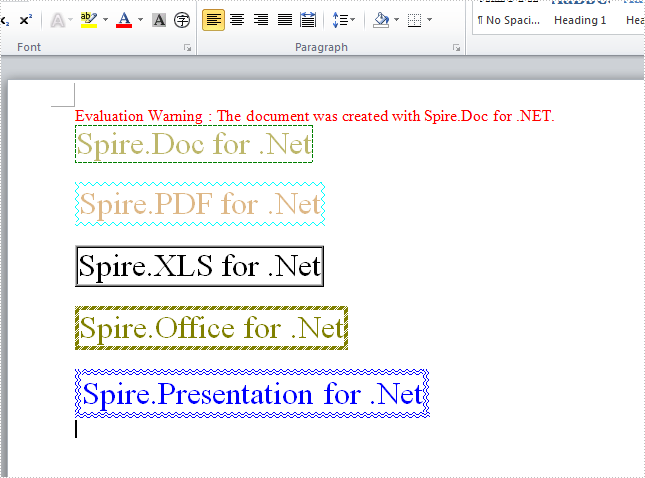Viewport: 645px width, 478px height.
Task: Click on Evaluation Warning red text
Action: tap(315, 116)
